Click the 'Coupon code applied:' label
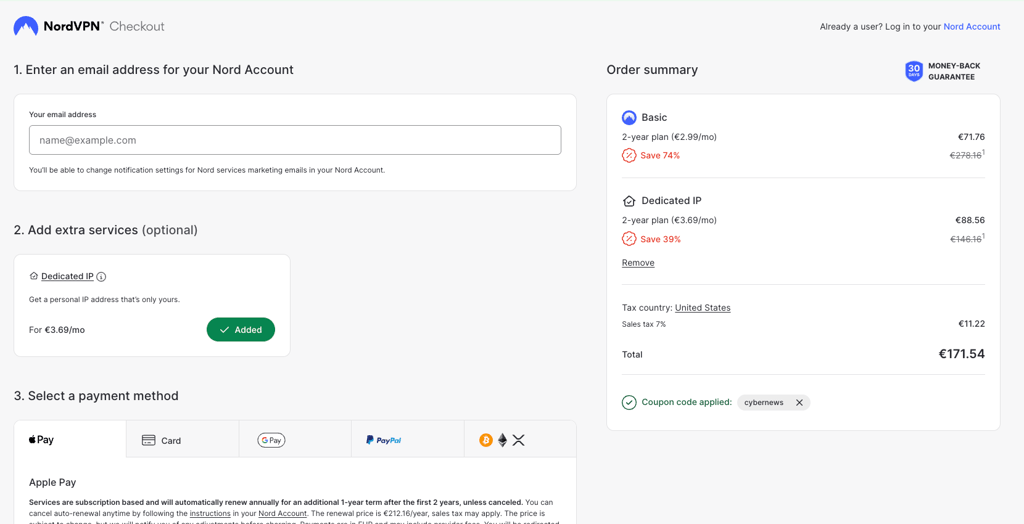Image resolution: width=1024 pixels, height=524 pixels. [x=686, y=402]
